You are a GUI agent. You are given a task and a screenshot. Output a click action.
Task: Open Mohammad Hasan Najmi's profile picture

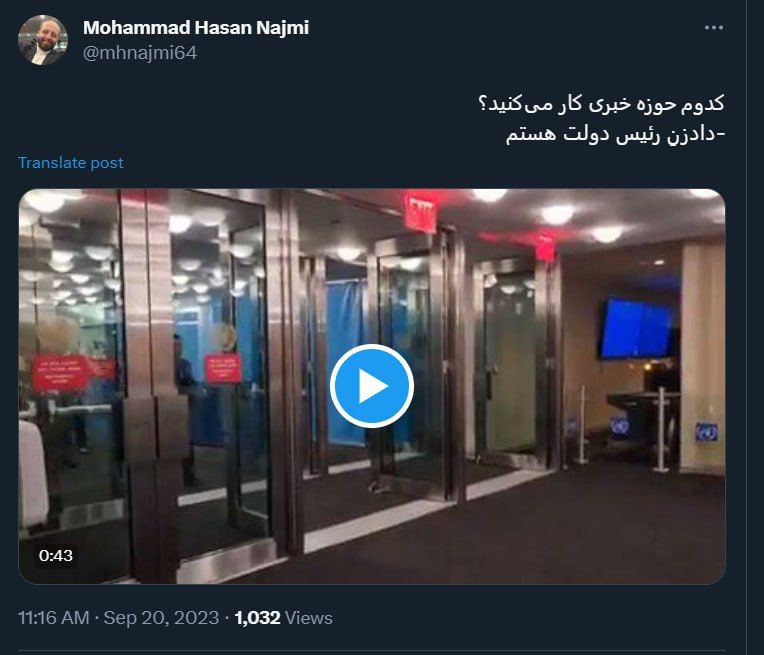pyautogui.click(x=43, y=40)
